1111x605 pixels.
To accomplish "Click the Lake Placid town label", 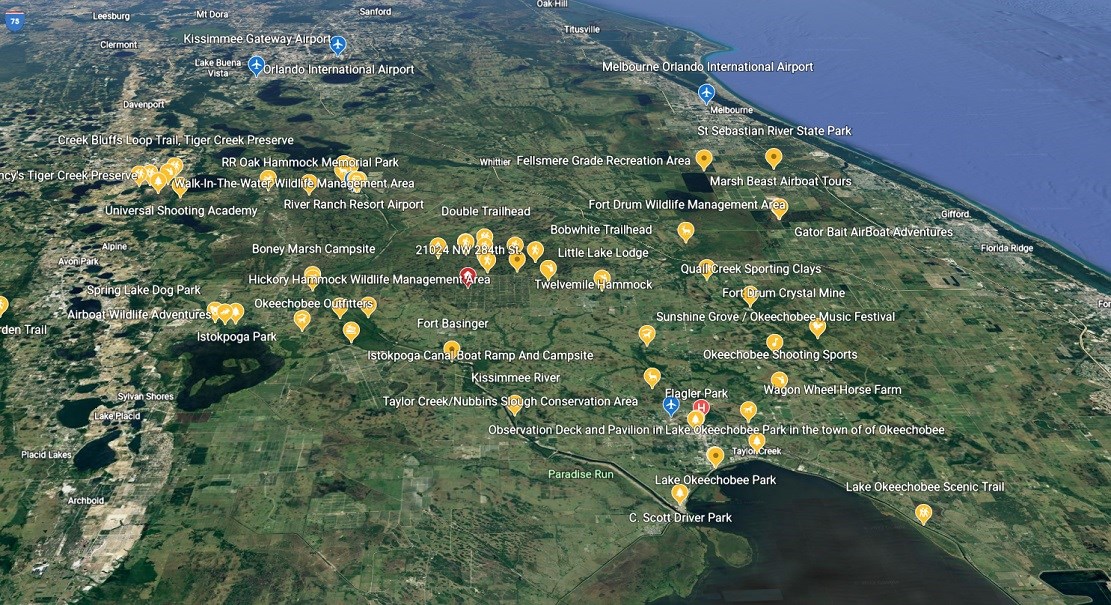I will click(117, 416).
